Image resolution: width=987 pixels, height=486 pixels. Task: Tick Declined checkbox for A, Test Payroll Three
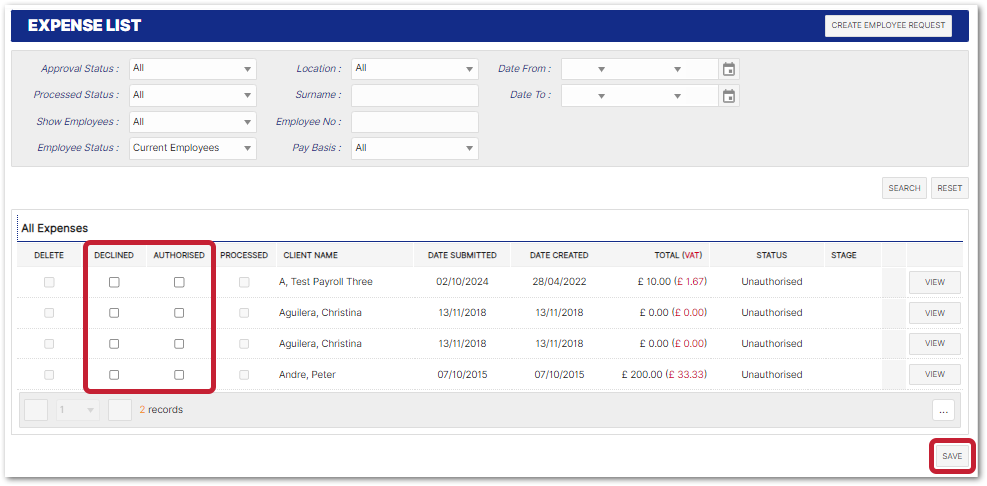tap(114, 282)
